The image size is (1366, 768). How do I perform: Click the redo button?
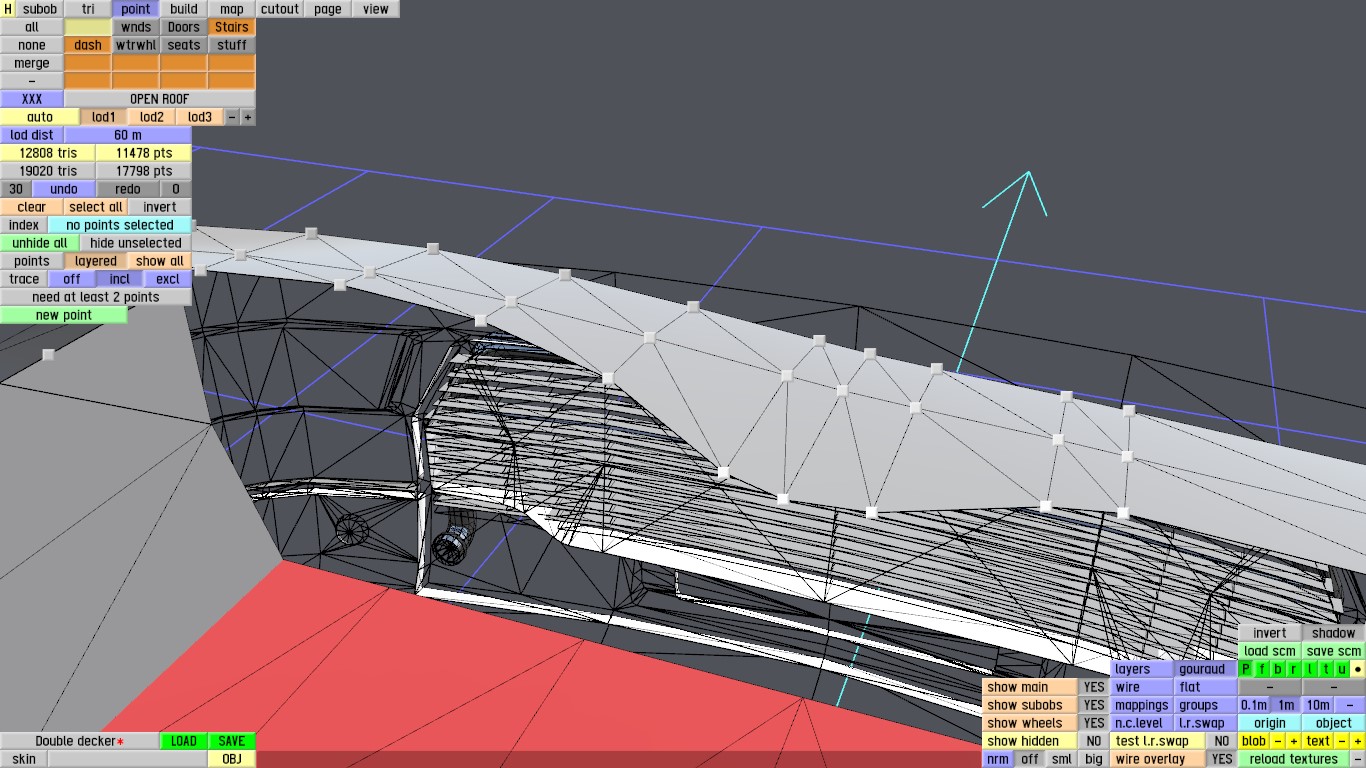pyautogui.click(x=128, y=189)
